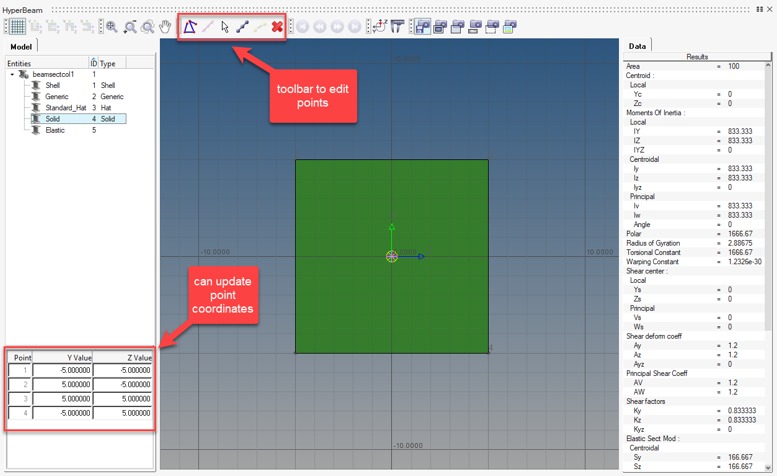Screen dimensions: 777x476
Task: Select the Generic beam section
Action: [x=56, y=97]
